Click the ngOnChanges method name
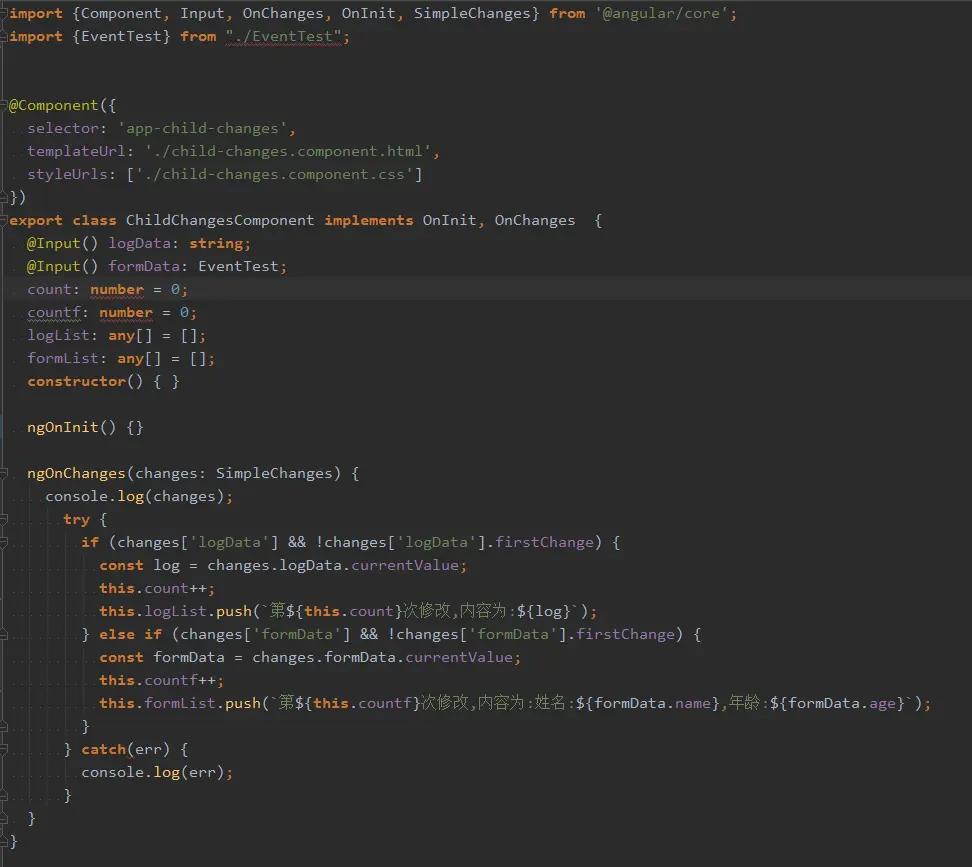The image size is (972, 867). click(x=76, y=473)
